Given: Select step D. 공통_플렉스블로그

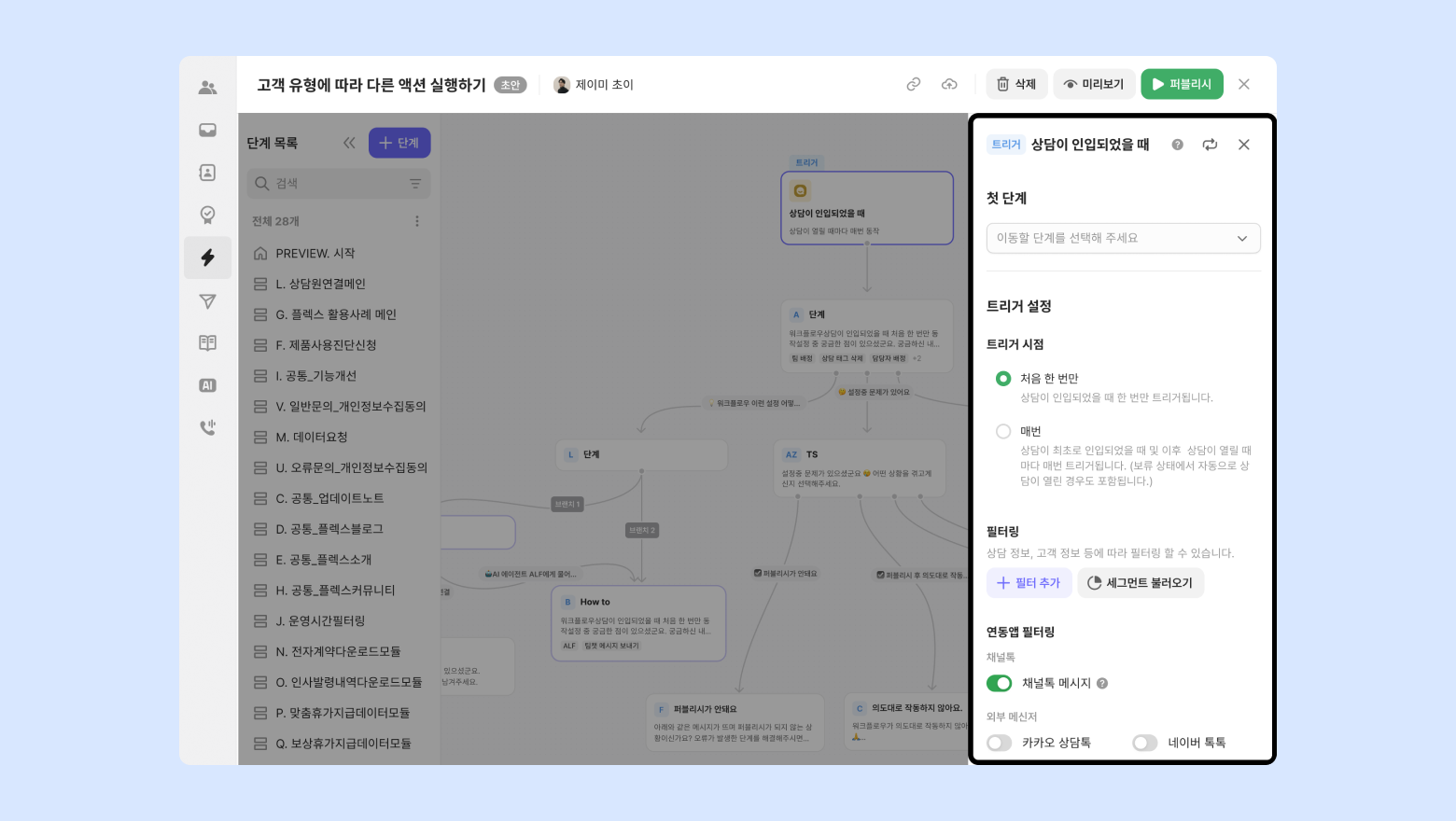Looking at the screenshot, I should [339, 529].
